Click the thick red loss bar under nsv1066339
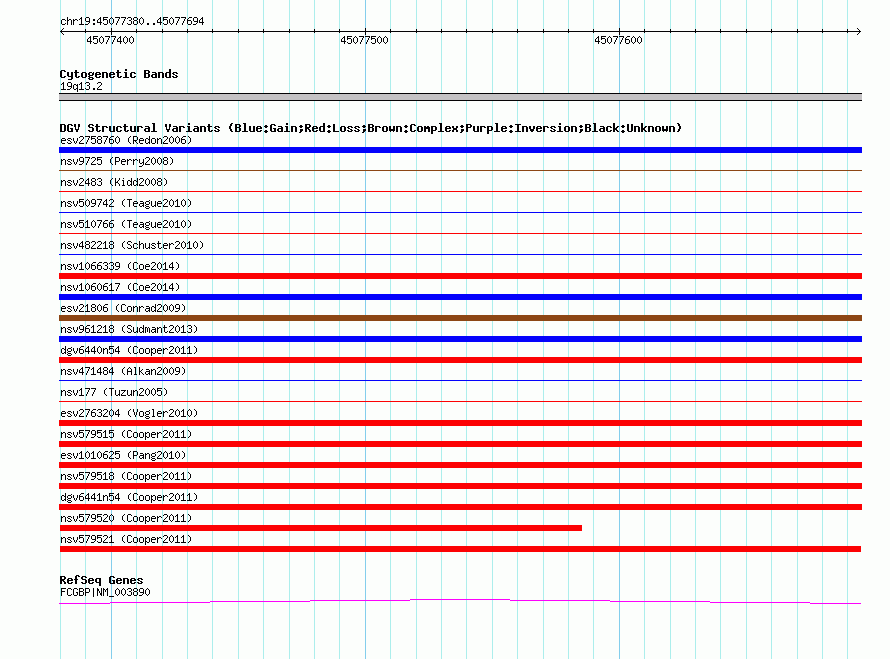This screenshot has height=659, width=890. coord(460,276)
